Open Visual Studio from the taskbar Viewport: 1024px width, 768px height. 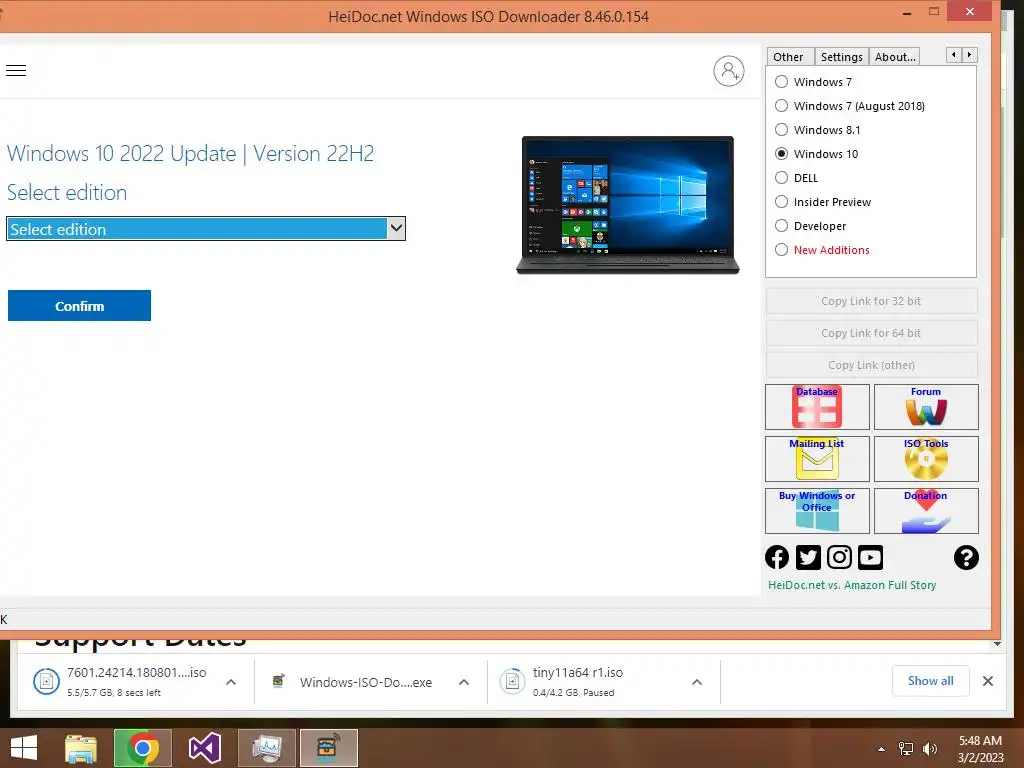point(204,748)
